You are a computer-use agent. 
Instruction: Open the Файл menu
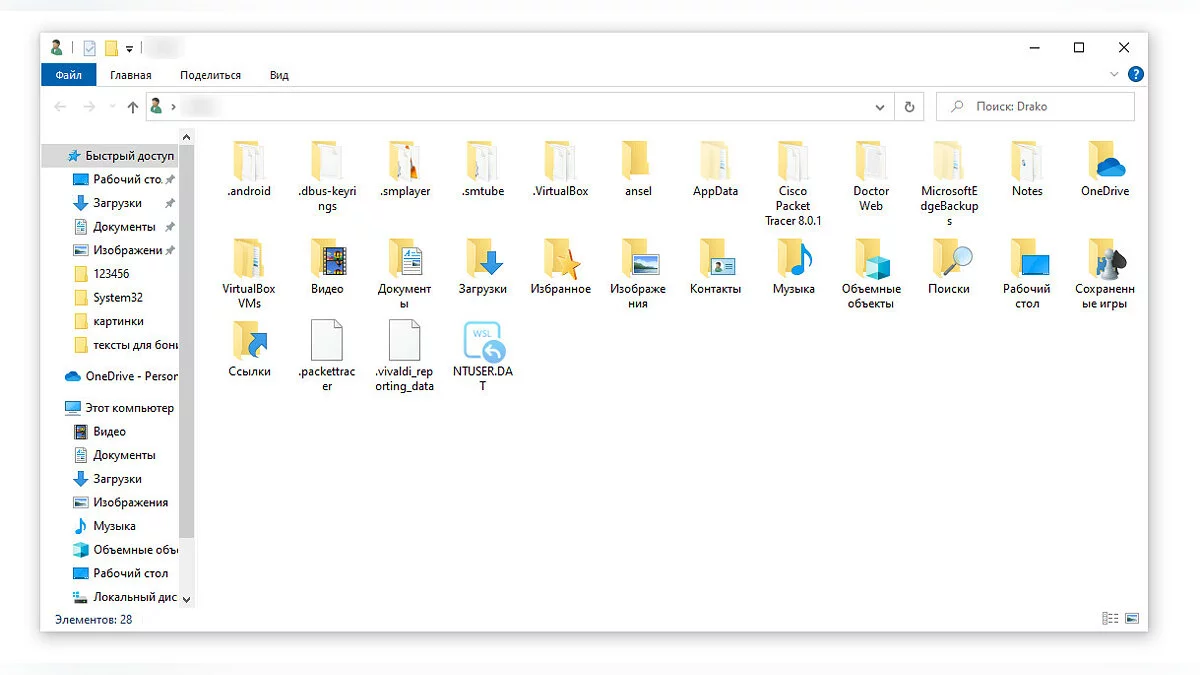coord(69,75)
